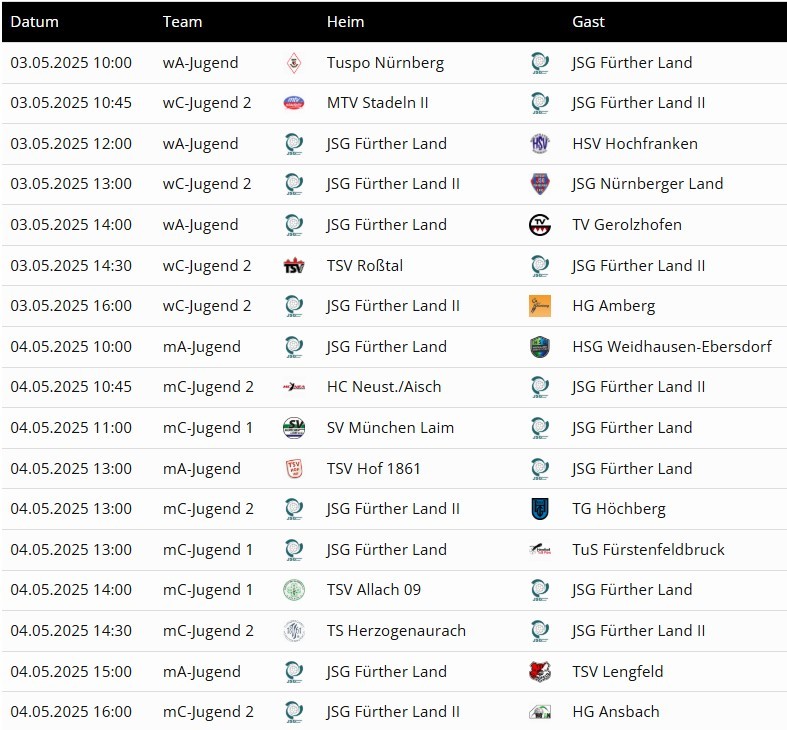Click the orange HG Amberg logo

tap(540, 306)
